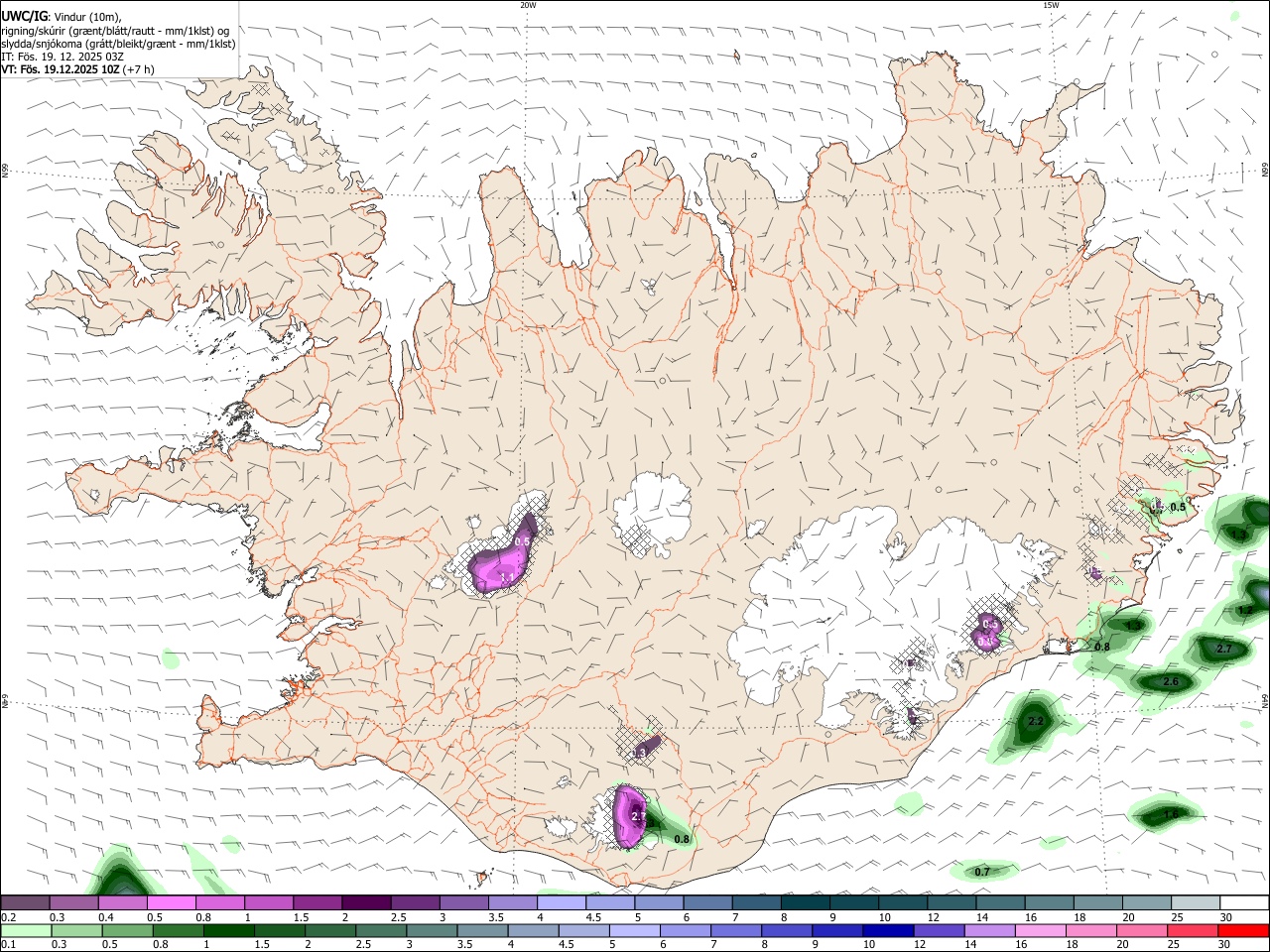Click the '1.1' snowfall value in purple cell

tap(507, 577)
